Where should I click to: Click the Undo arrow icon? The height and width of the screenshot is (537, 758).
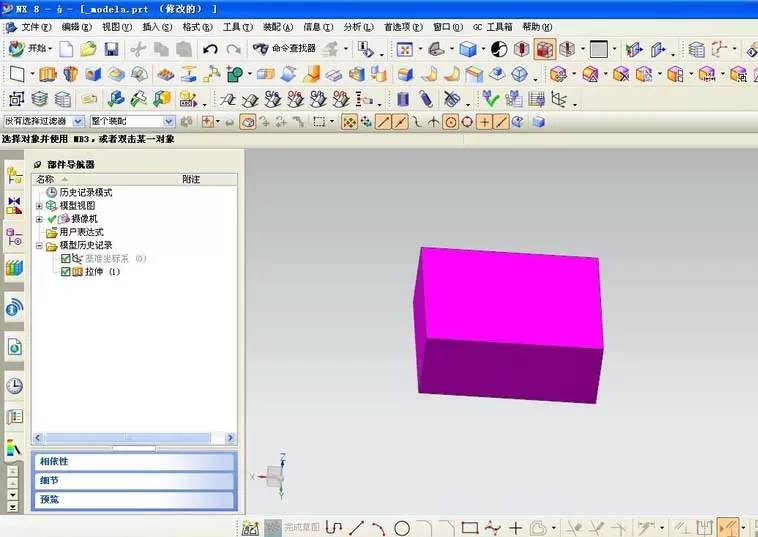coord(210,49)
